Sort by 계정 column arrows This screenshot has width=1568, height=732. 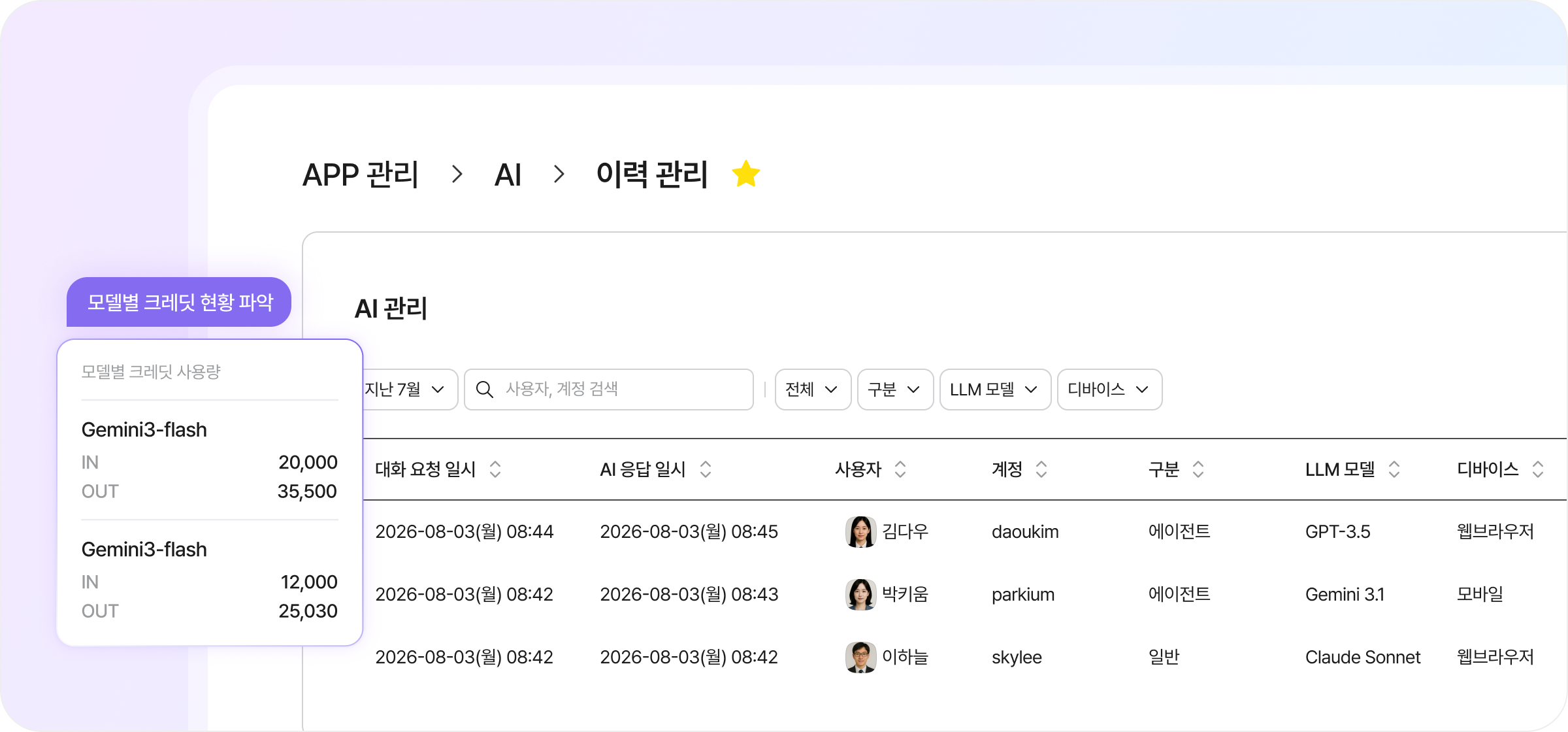(x=1041, y=469)
